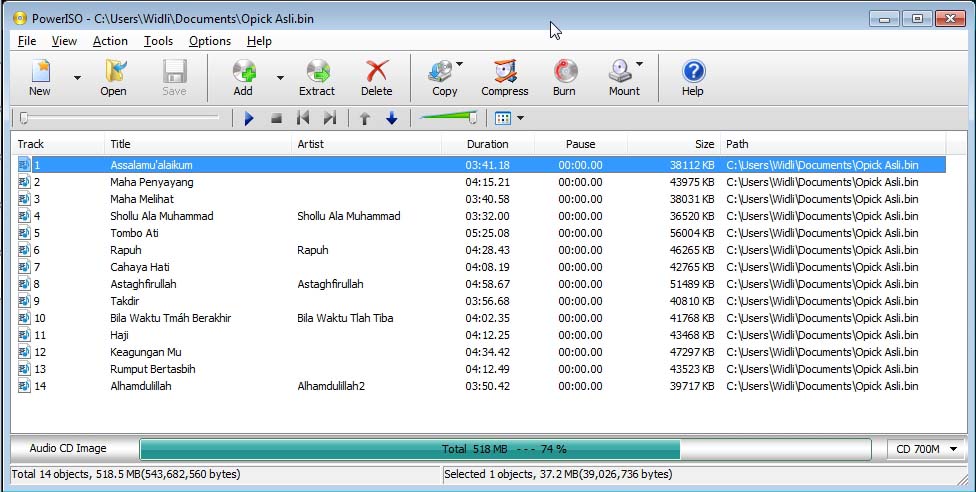Screen dimensions: 976x492
Task: Select track 1 audio file icon
Action: 24,165
